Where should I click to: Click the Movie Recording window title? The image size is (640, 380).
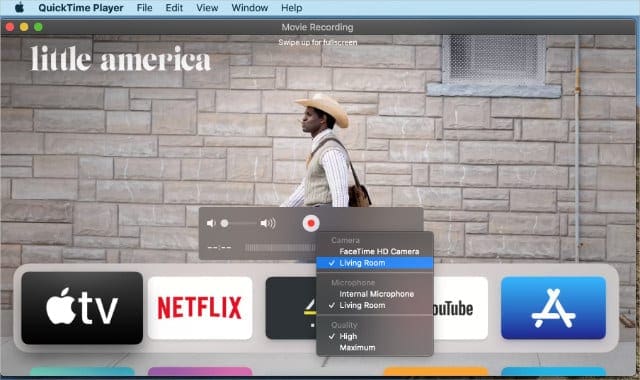(317, 27)
